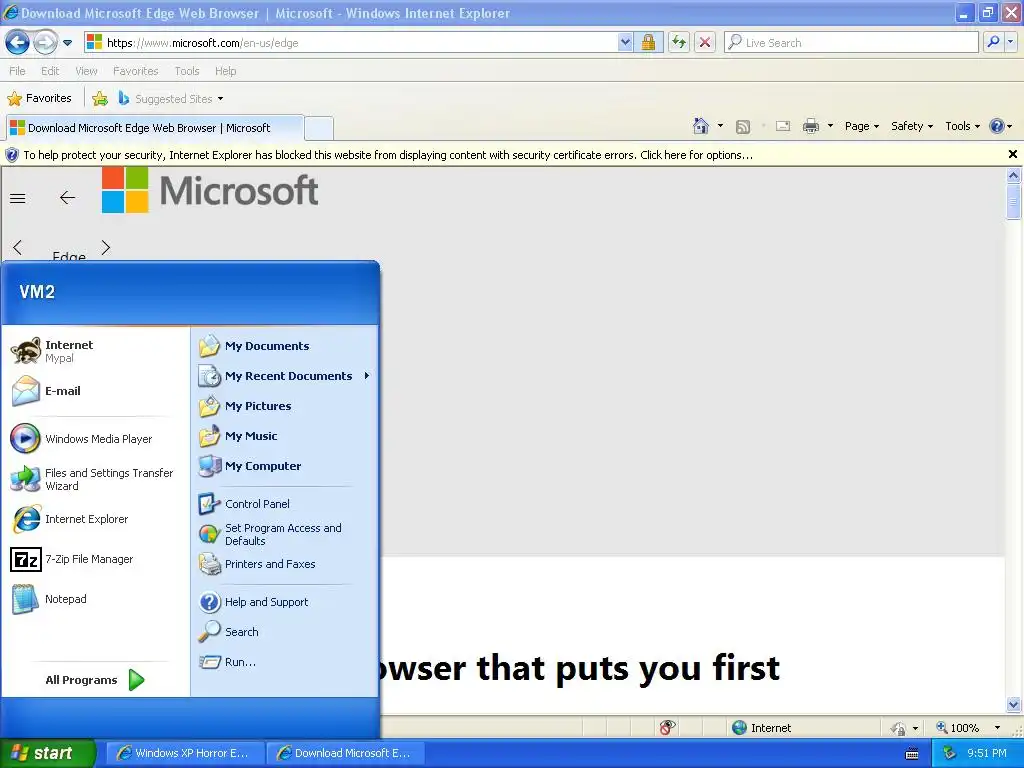Click the Add to Favorites Bar icon
Viewport: 1024px width, 768px height.
tap(100, 99)
